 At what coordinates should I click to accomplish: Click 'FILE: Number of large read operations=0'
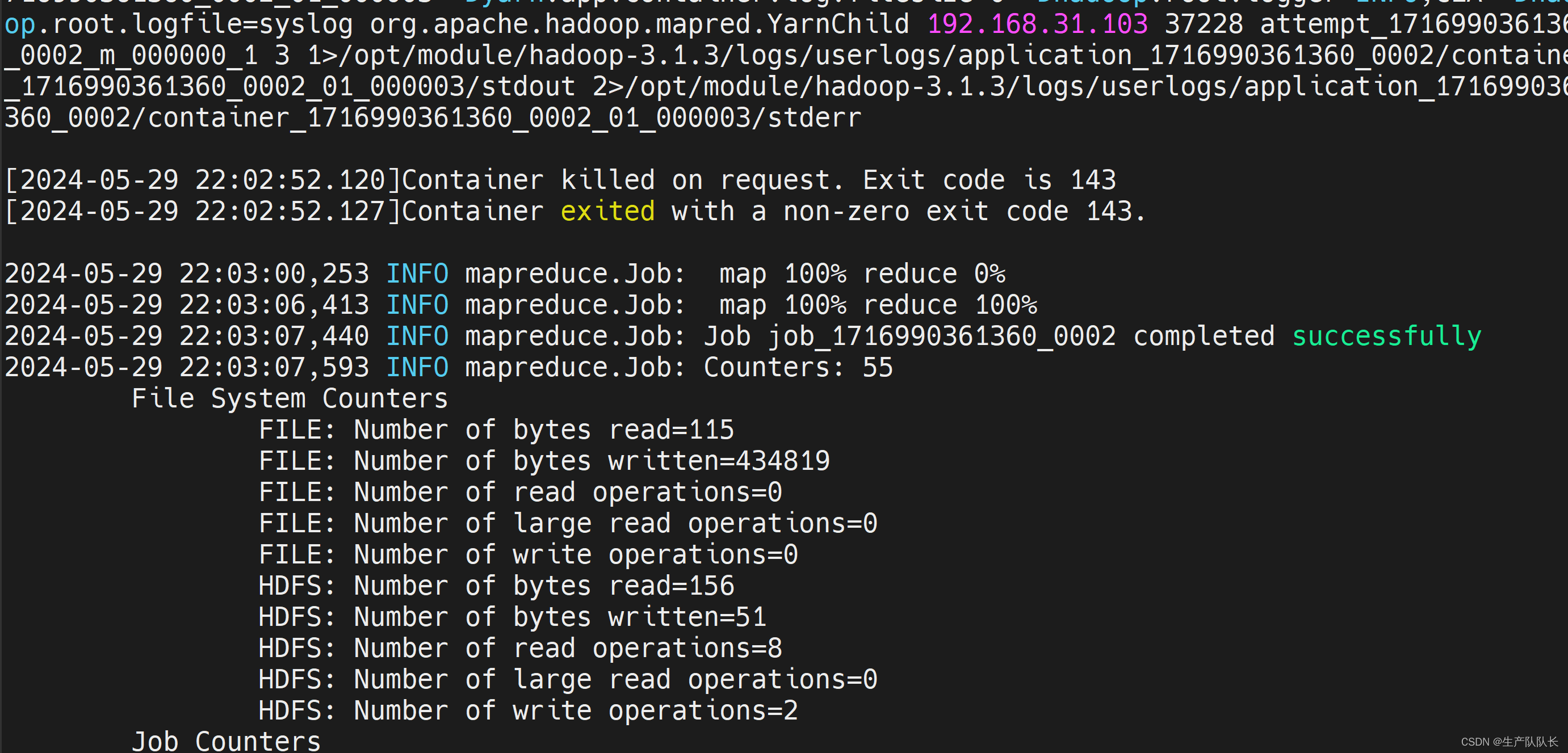coord(568,524)
